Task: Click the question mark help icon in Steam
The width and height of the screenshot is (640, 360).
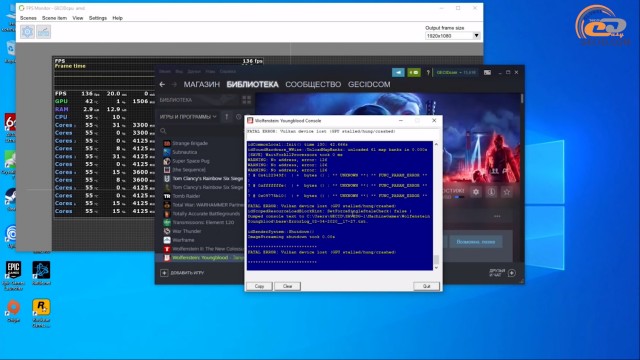Action: click(x=428, y=73)
